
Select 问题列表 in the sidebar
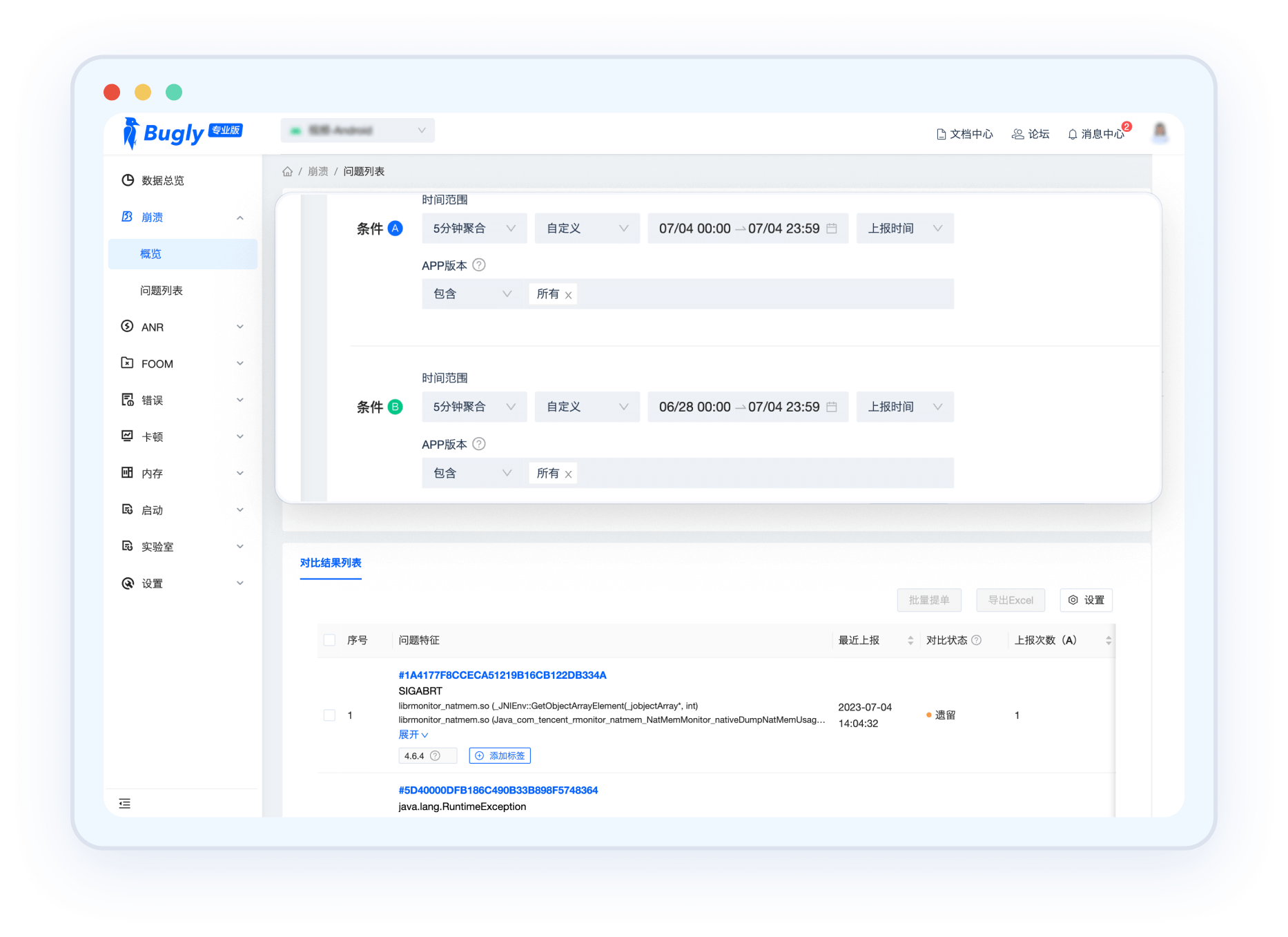pyautogui.click(x=162, y=291)
